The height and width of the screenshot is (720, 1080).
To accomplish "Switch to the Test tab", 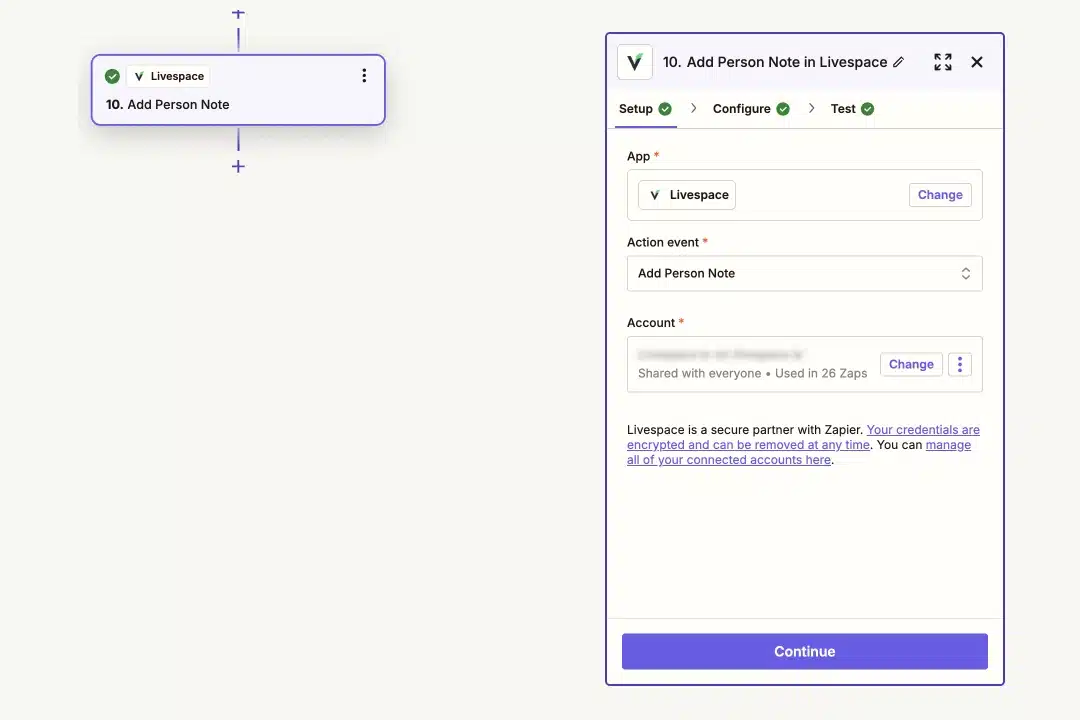I will 852,109.
